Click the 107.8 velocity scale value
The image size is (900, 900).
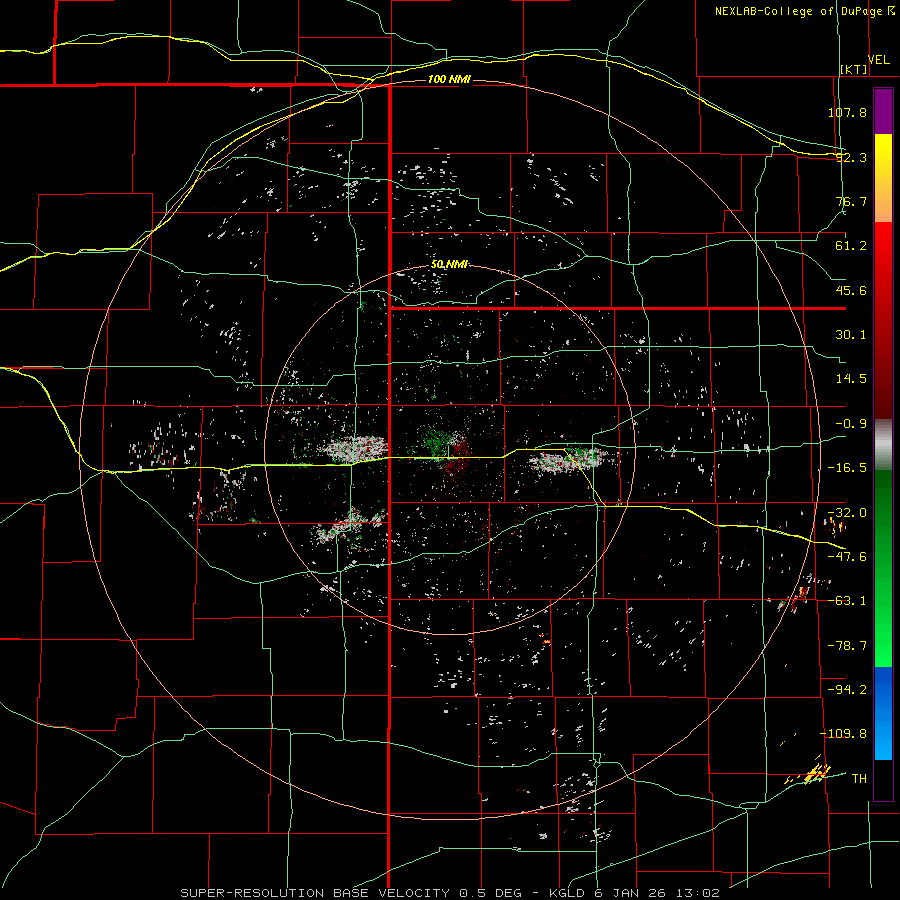847,112
